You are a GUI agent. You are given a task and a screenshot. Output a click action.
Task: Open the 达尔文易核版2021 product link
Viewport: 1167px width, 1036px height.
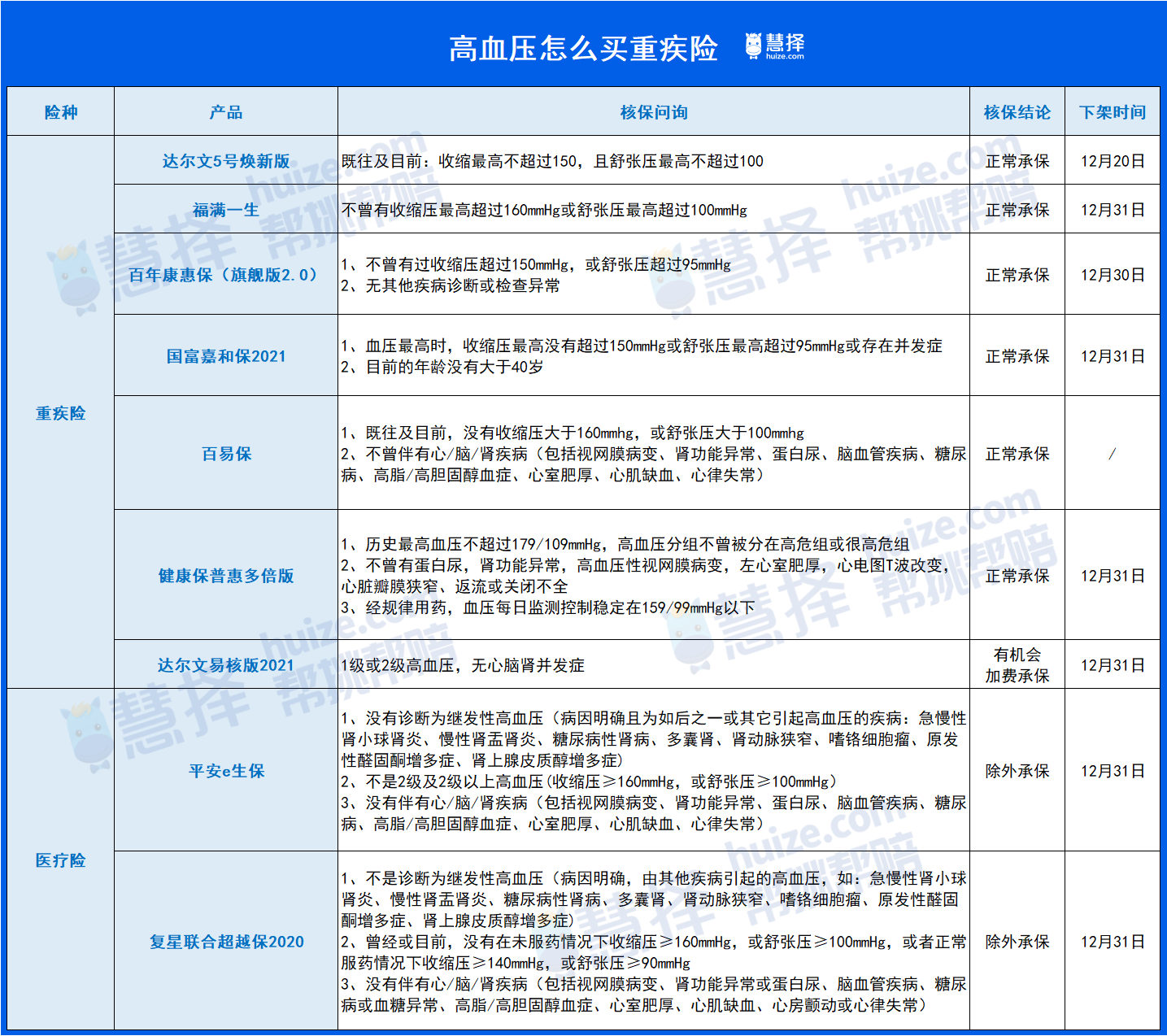pyautogui.click(x=226, y=665)
